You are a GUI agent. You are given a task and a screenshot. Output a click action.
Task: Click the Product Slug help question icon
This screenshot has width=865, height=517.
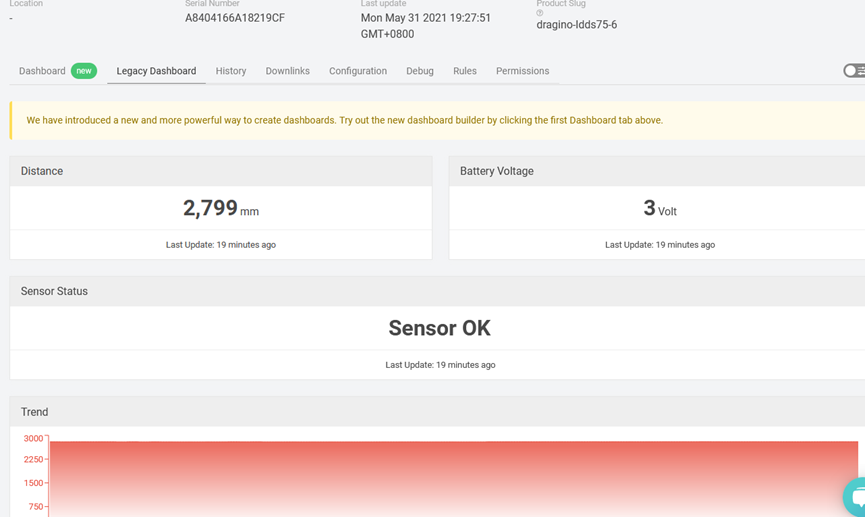click(x=540, y=13)
